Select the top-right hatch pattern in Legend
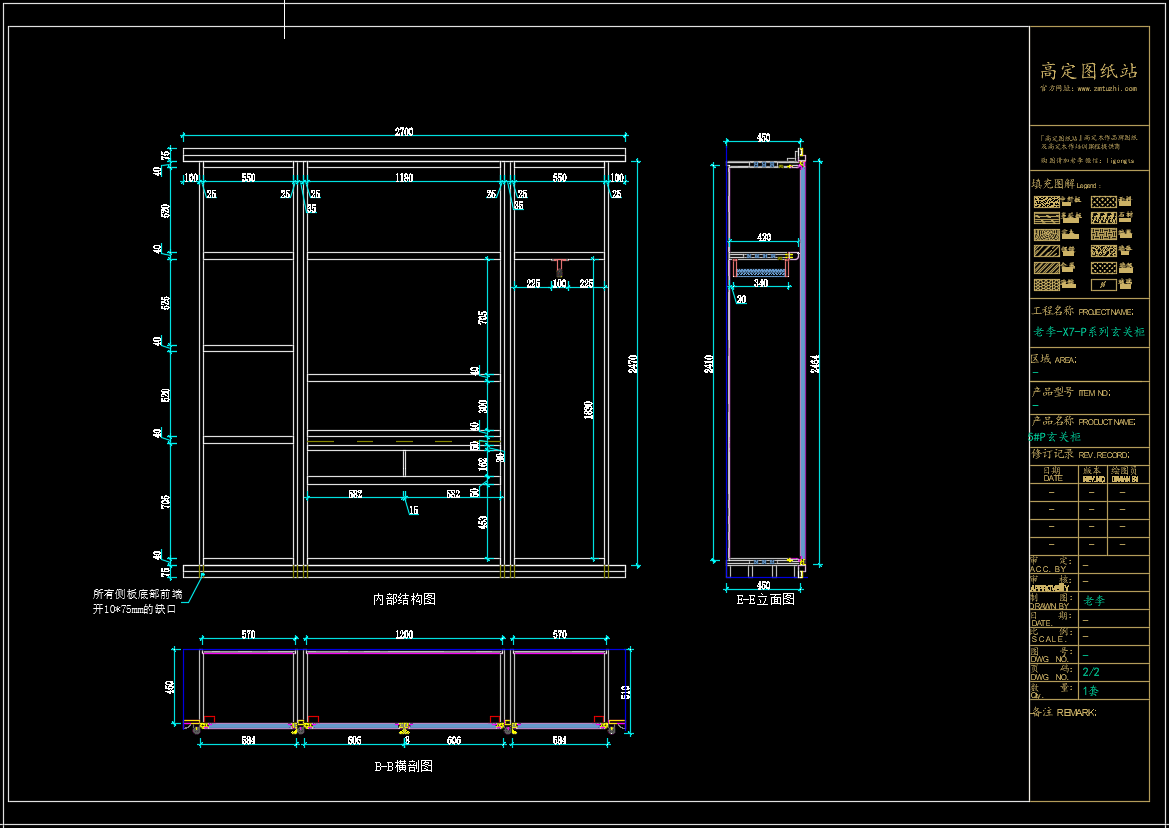 pos(1104,201)
